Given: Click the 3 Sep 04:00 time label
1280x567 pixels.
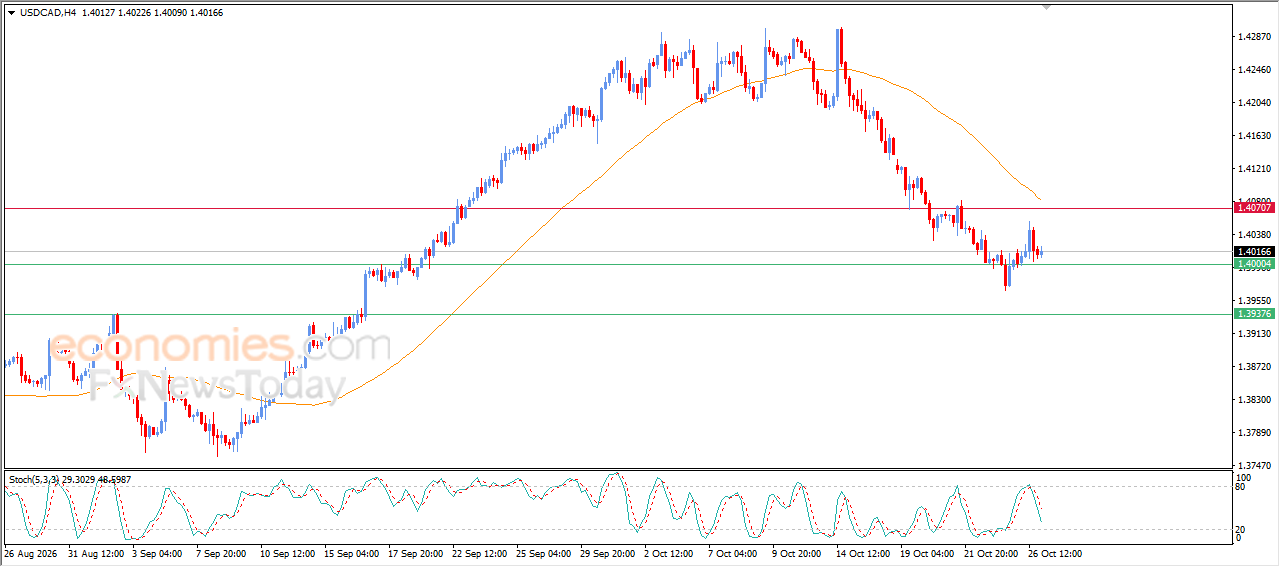Looking at the screenshot, I should click(158, 553).
